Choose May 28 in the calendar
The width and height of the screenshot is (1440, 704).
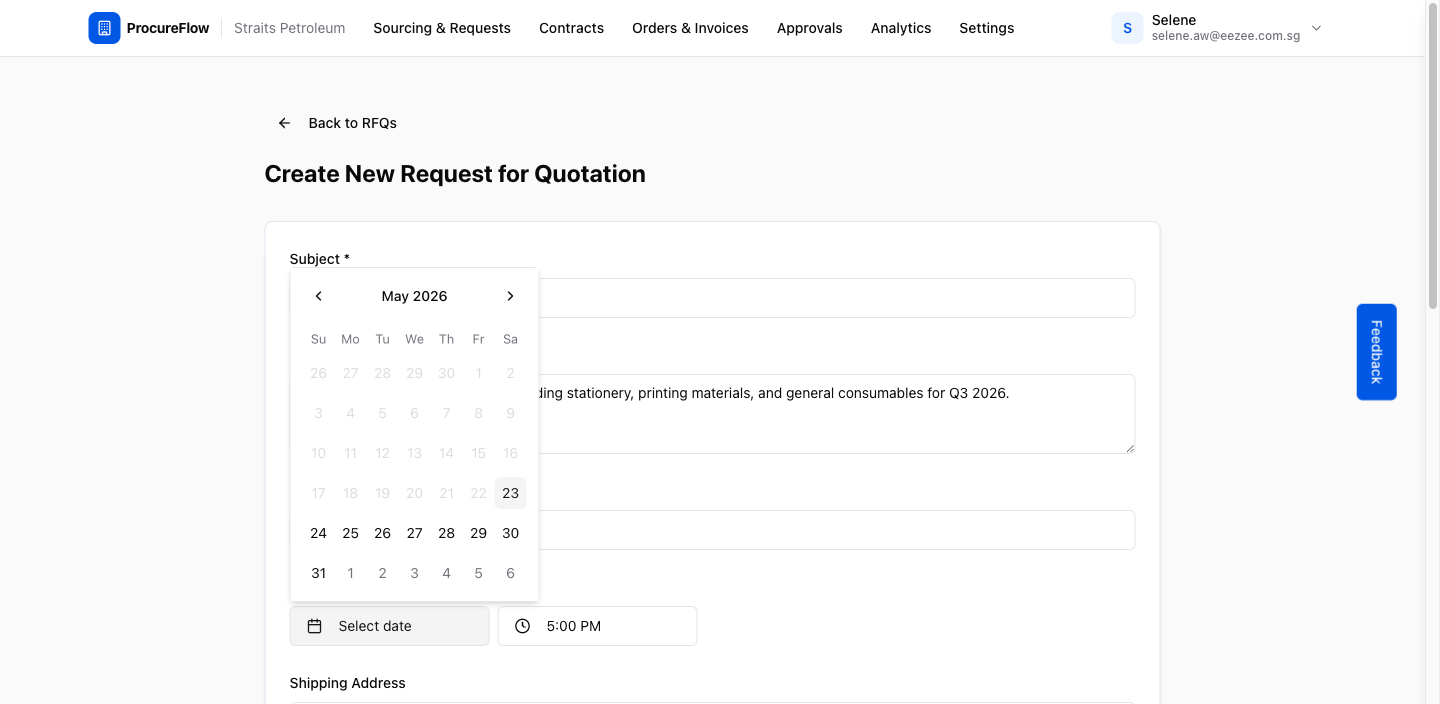[446, 533]
